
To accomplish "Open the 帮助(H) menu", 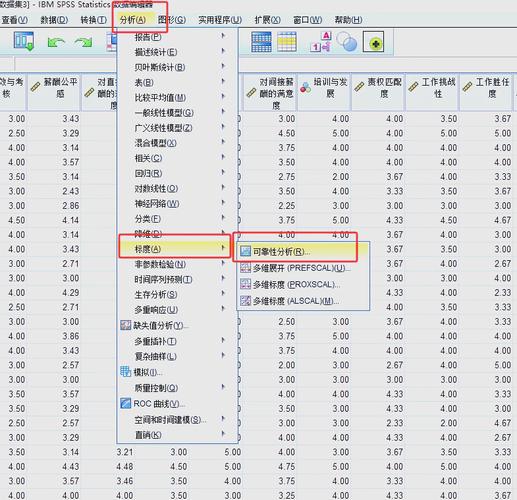I will point(348,20).
